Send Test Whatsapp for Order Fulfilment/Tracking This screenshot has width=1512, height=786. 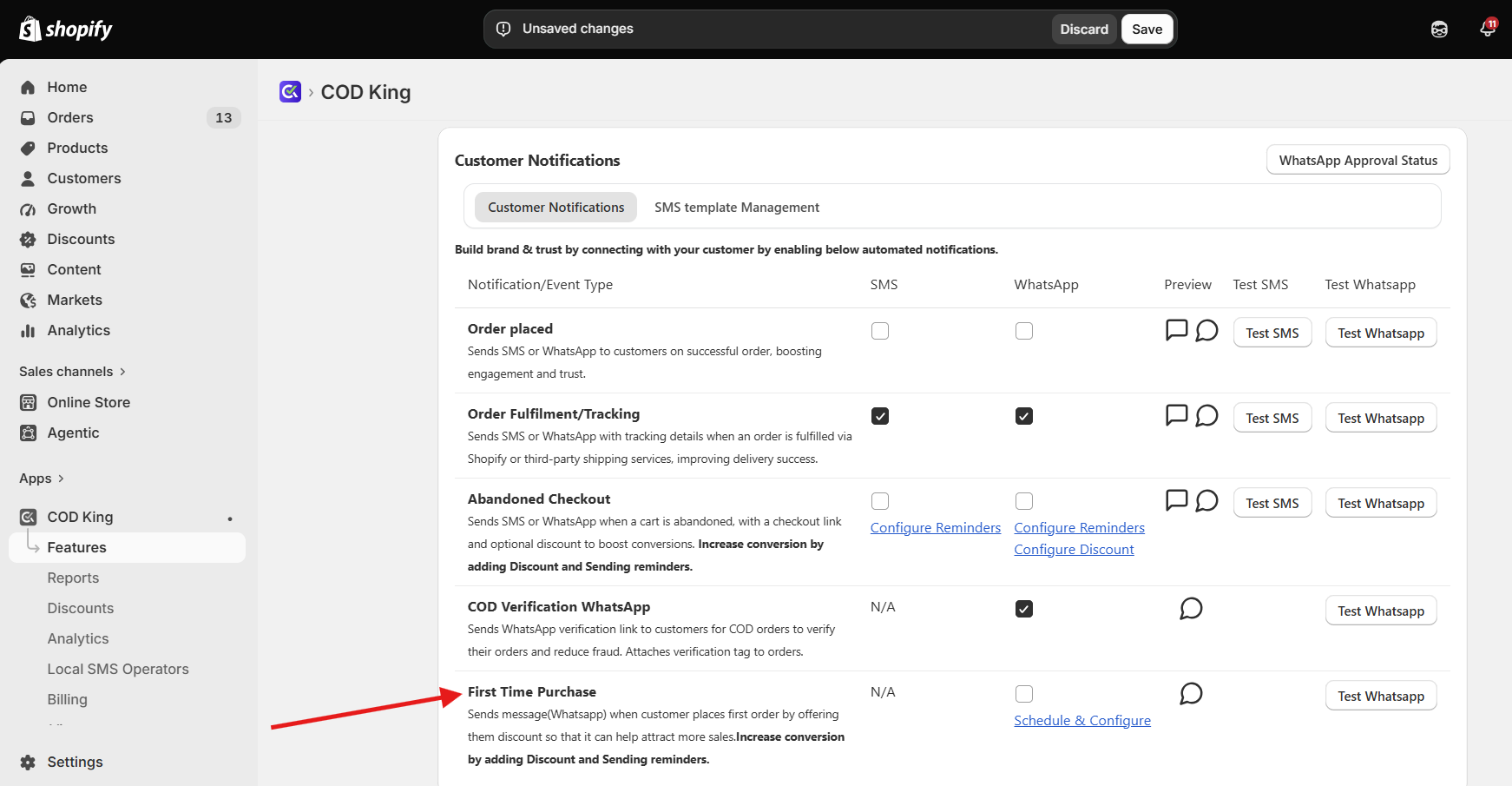(x=1381, y=418)
